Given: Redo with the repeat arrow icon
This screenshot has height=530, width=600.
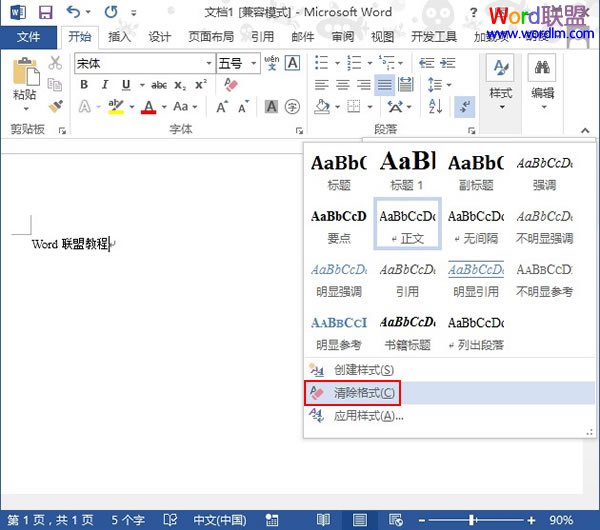Looking at the screenshot, I should 111,12.
